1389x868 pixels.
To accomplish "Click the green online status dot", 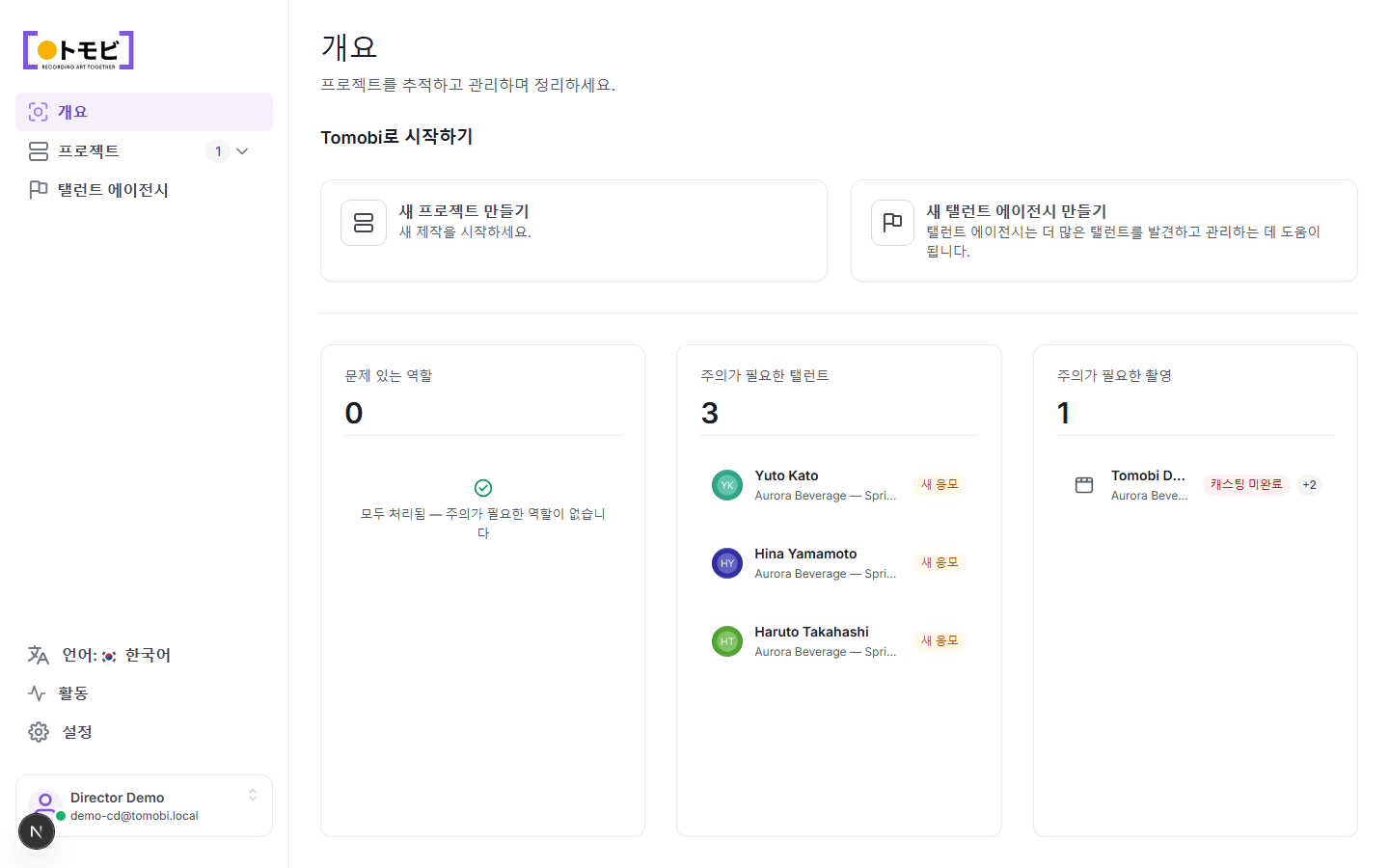I will [x=61, y=816].
